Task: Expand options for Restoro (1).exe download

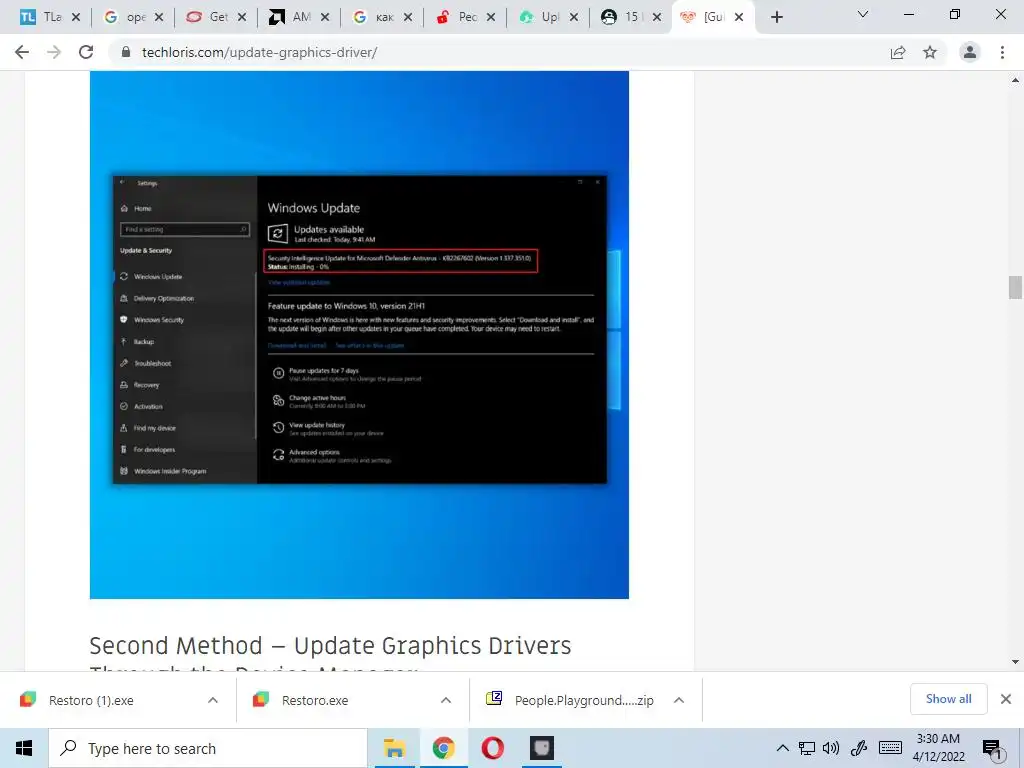Action: [213, 700]
